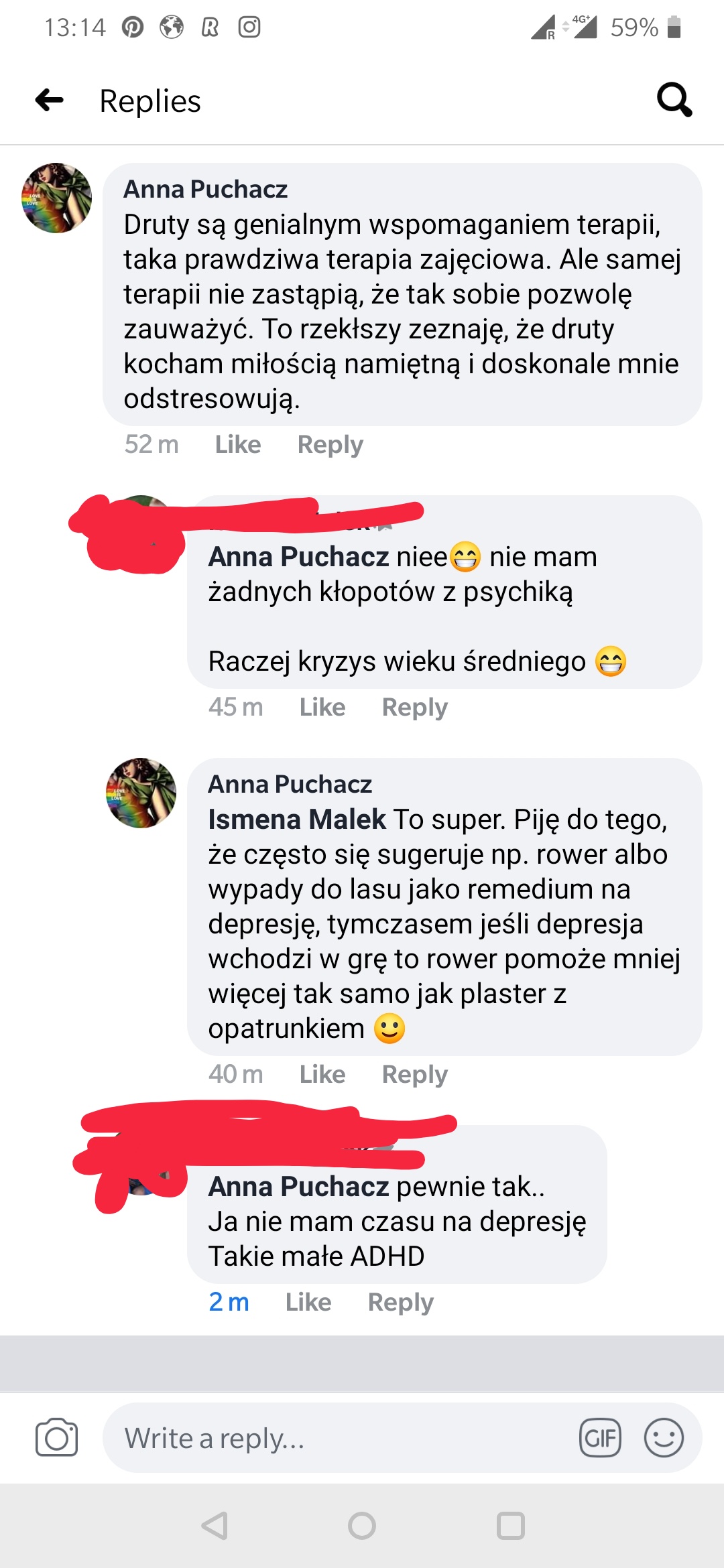Tap the Android home circle button
The width and height of the screenshot is (724, 1568).
coord(362,1526)
